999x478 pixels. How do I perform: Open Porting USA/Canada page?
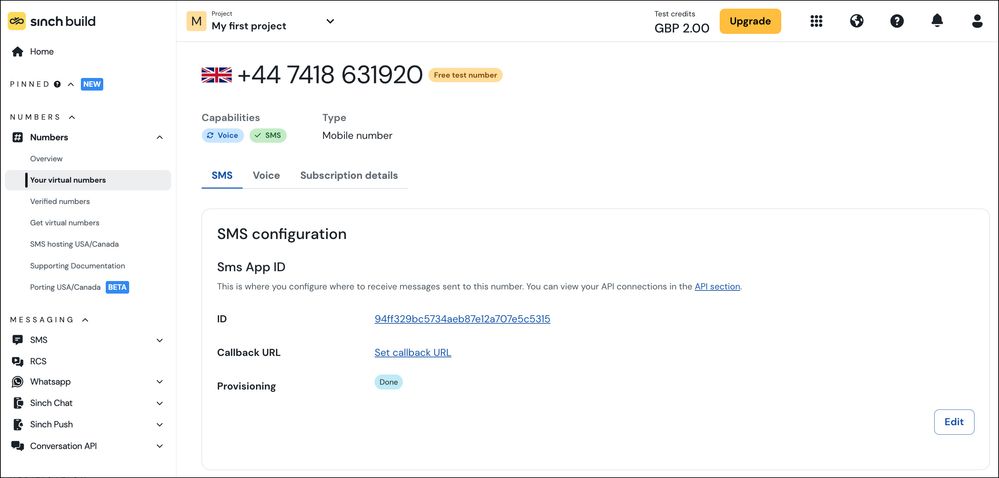point(66,287)
